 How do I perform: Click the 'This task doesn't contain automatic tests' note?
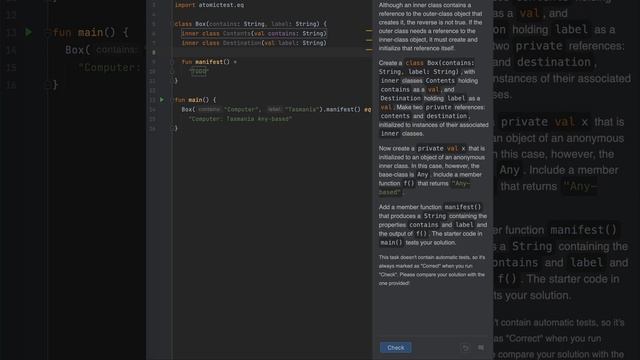[x=432, y=270]
